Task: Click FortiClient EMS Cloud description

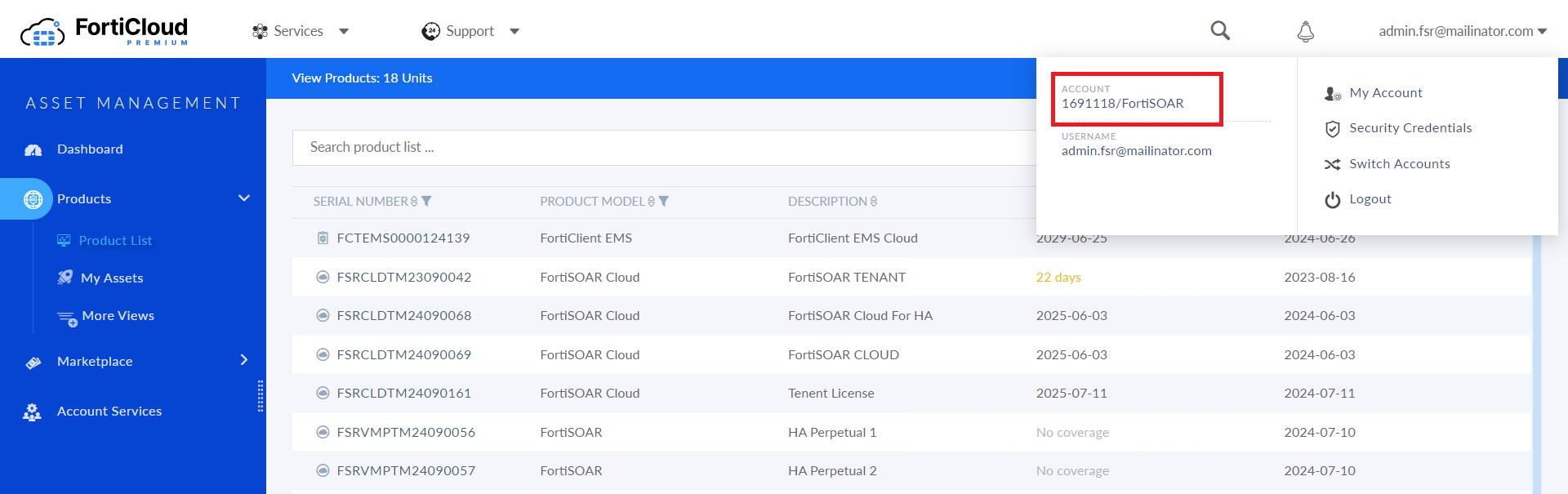Action: [853, 238]
